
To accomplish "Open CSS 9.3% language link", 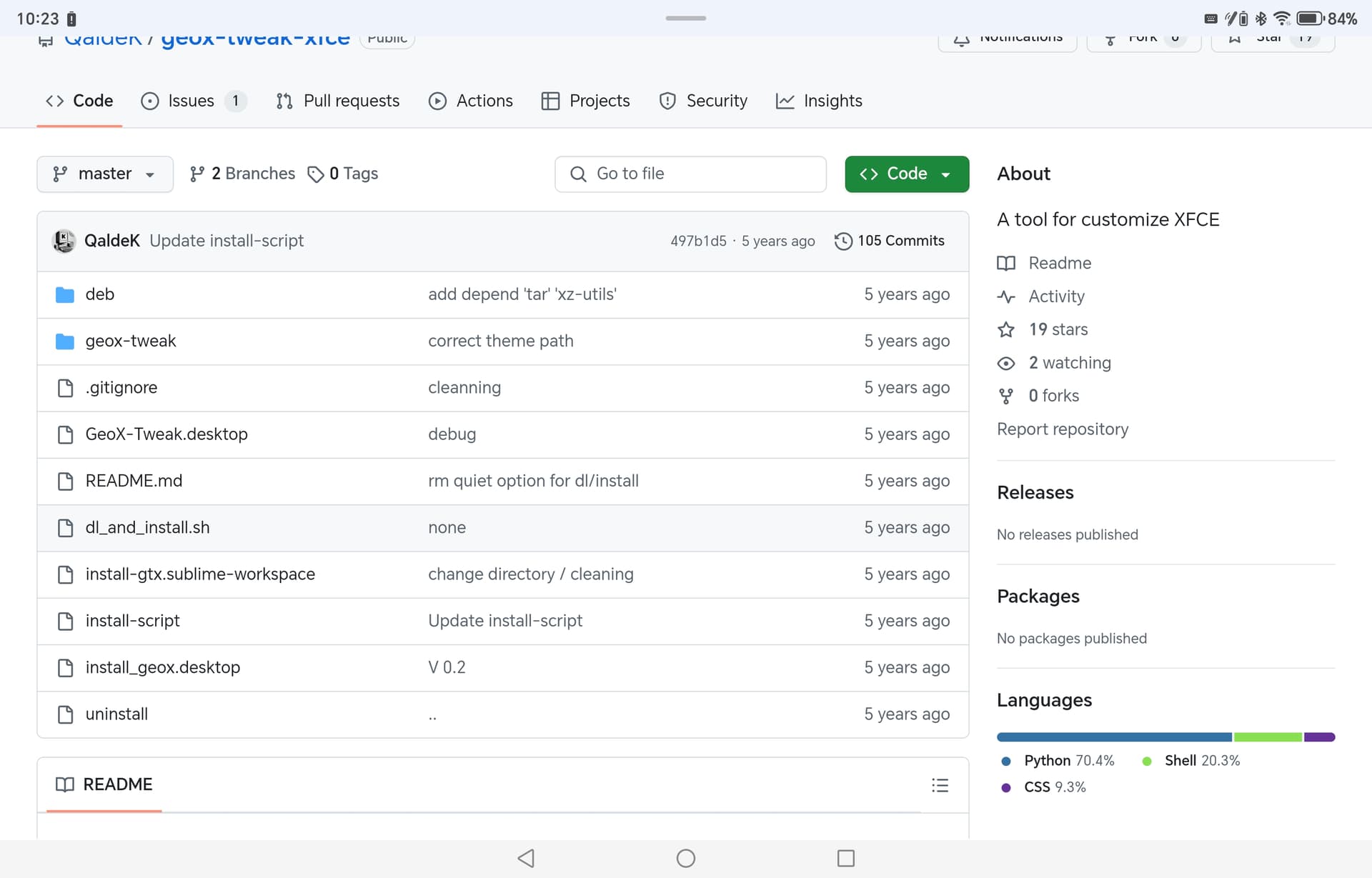I will (x=1043, y=787).
